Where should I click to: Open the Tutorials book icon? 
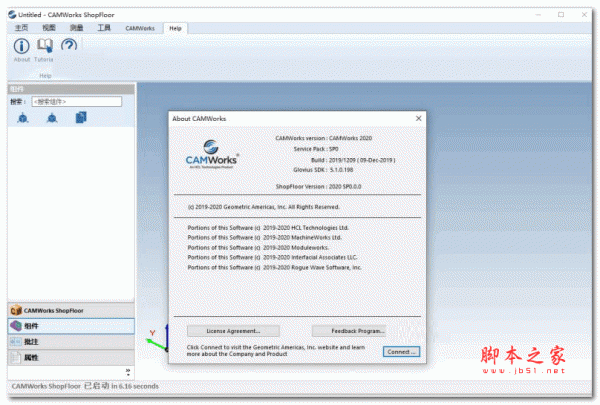[x=45, y=46]
